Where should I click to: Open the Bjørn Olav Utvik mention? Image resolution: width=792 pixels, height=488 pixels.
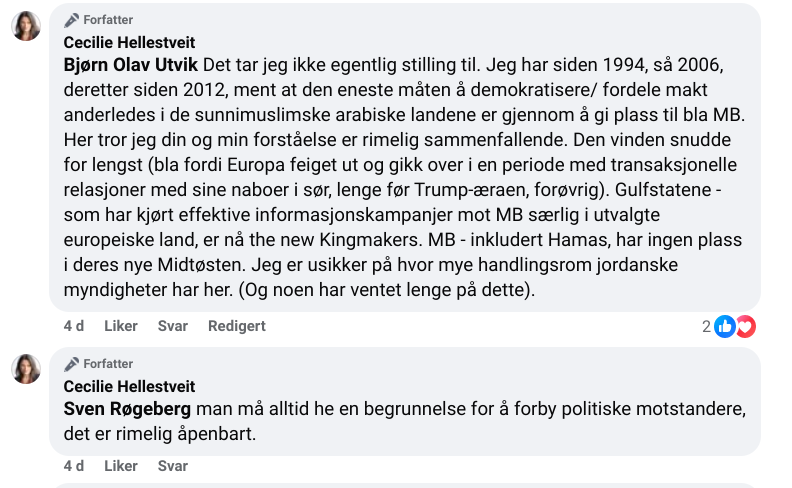pos(130,65)
